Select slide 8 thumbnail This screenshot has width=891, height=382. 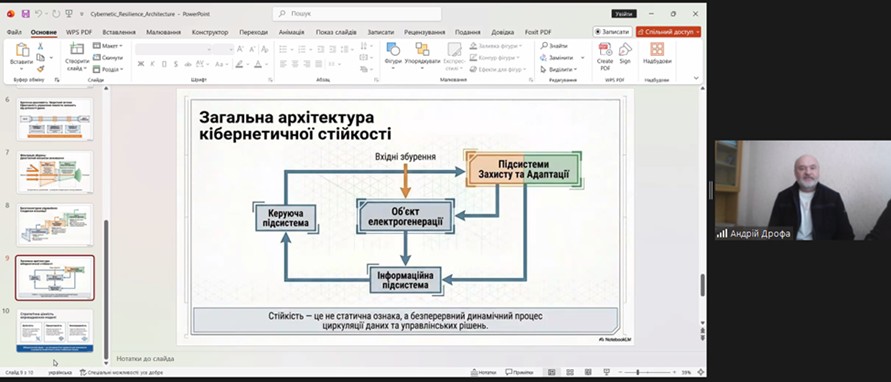point(55,225)
